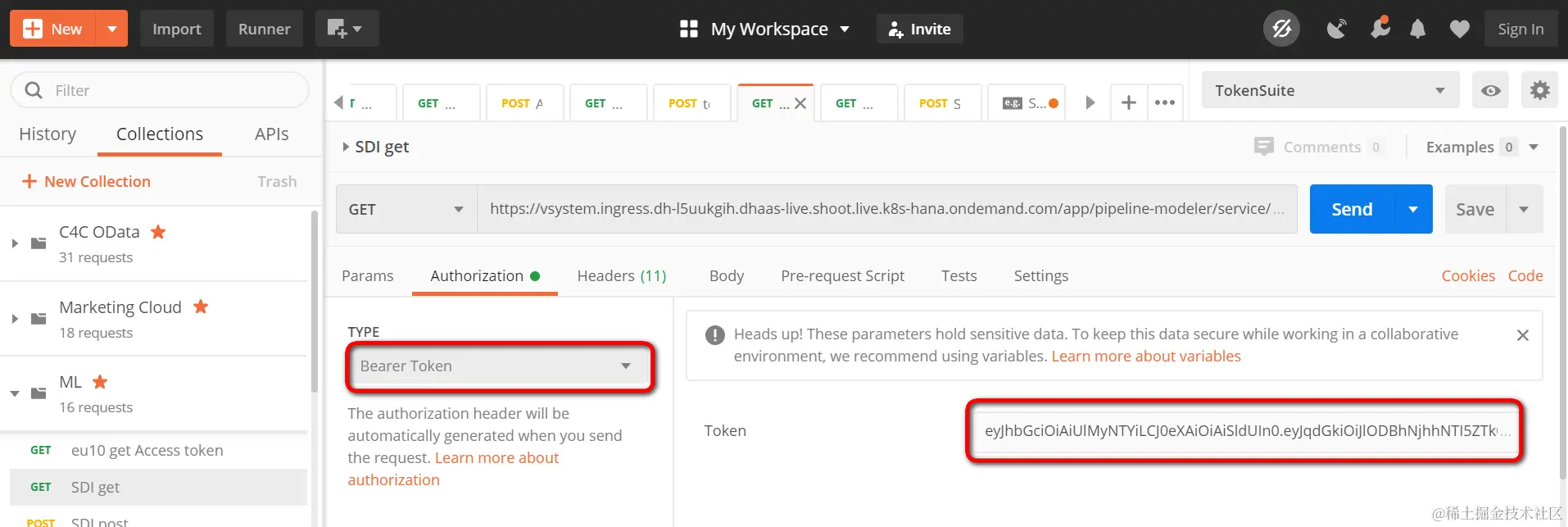The image size is (1568, 527).
Task: Focus the sidebar Filter field
Action: [160, 90]
